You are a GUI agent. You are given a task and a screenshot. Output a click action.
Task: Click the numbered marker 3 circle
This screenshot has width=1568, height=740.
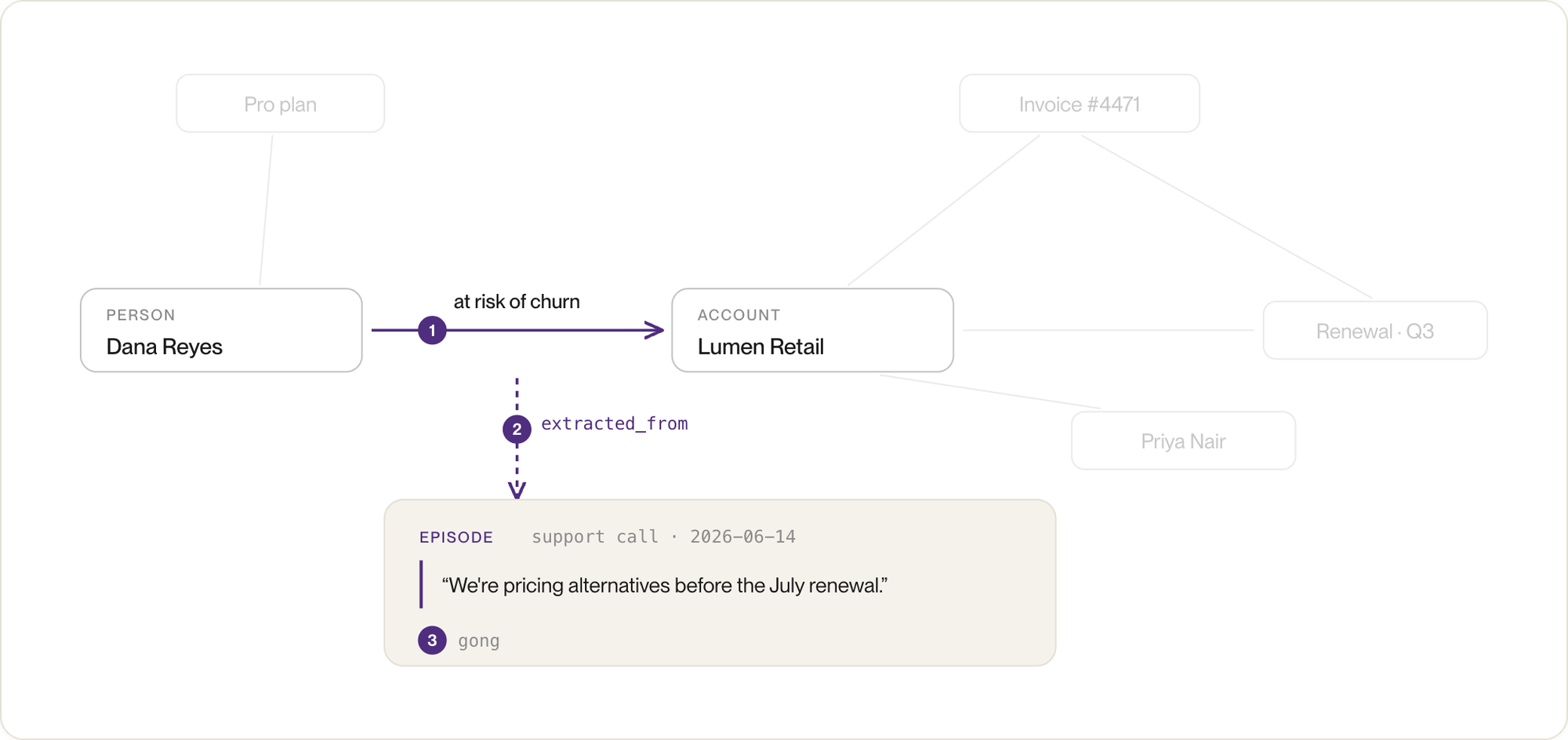[432, 640]
